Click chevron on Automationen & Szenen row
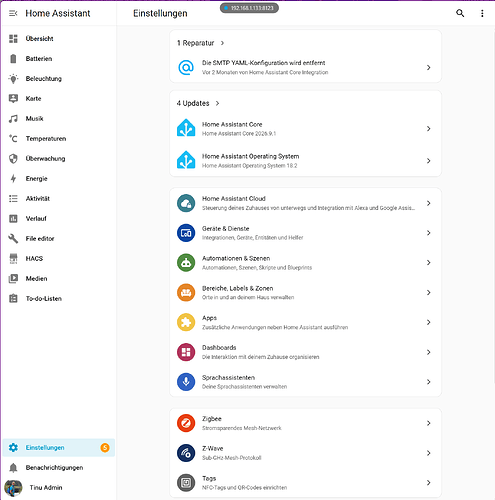The height and width of the screenshot is (500, 495). click(429, 263)
